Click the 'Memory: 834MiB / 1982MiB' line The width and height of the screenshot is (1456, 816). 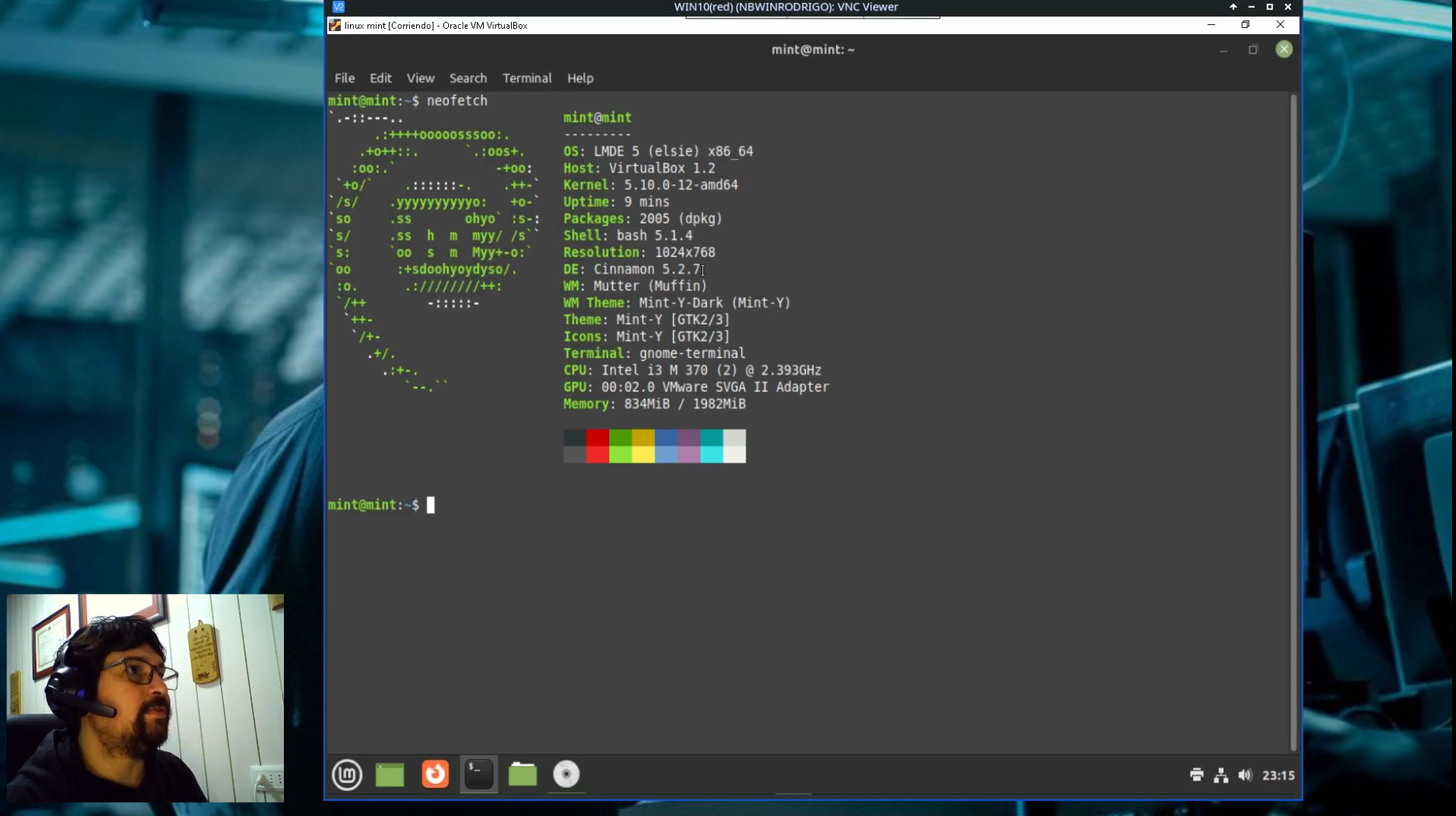(655, 404)
